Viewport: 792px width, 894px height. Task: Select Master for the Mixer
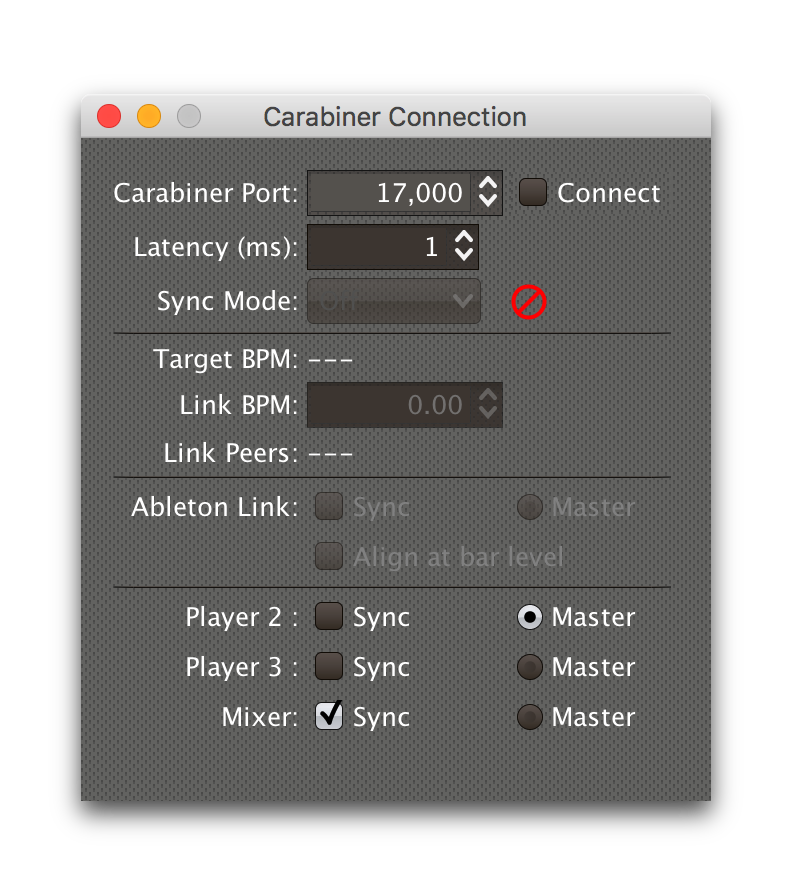529,716
